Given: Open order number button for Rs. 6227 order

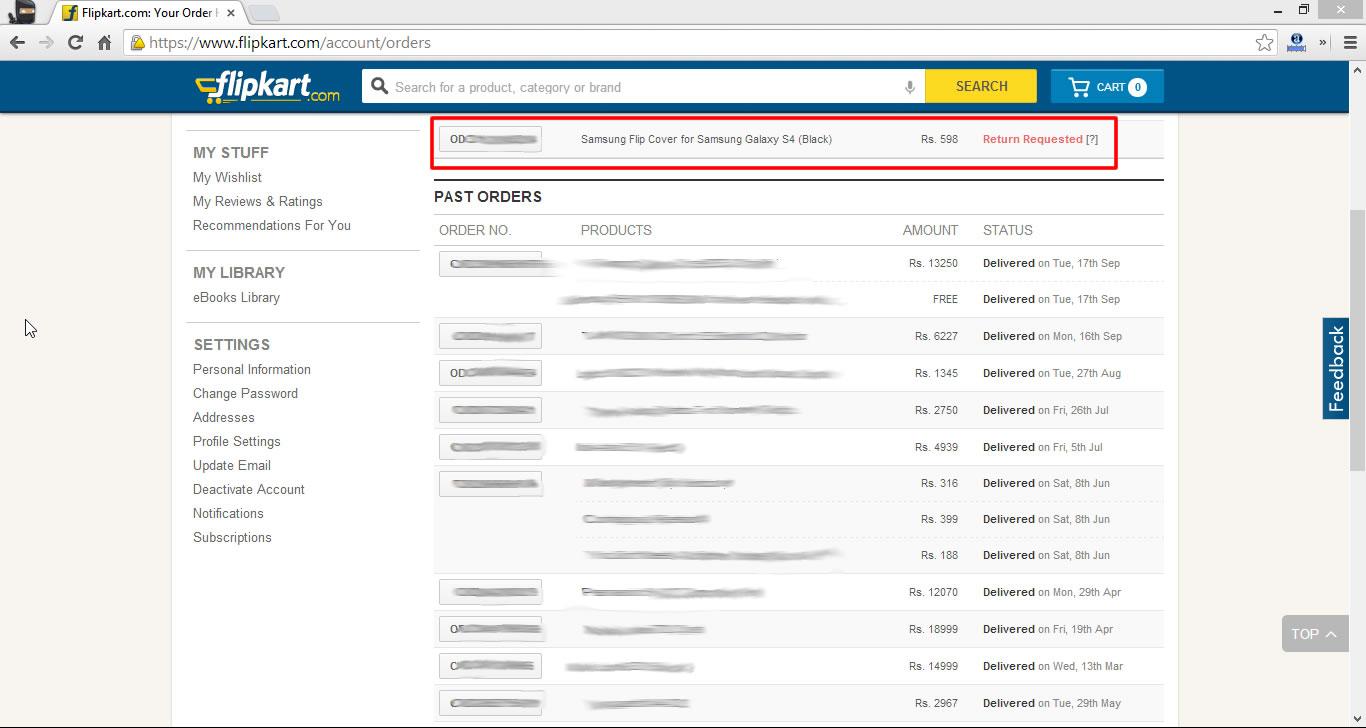Looking at the screenshot, I should pos(490,336).
